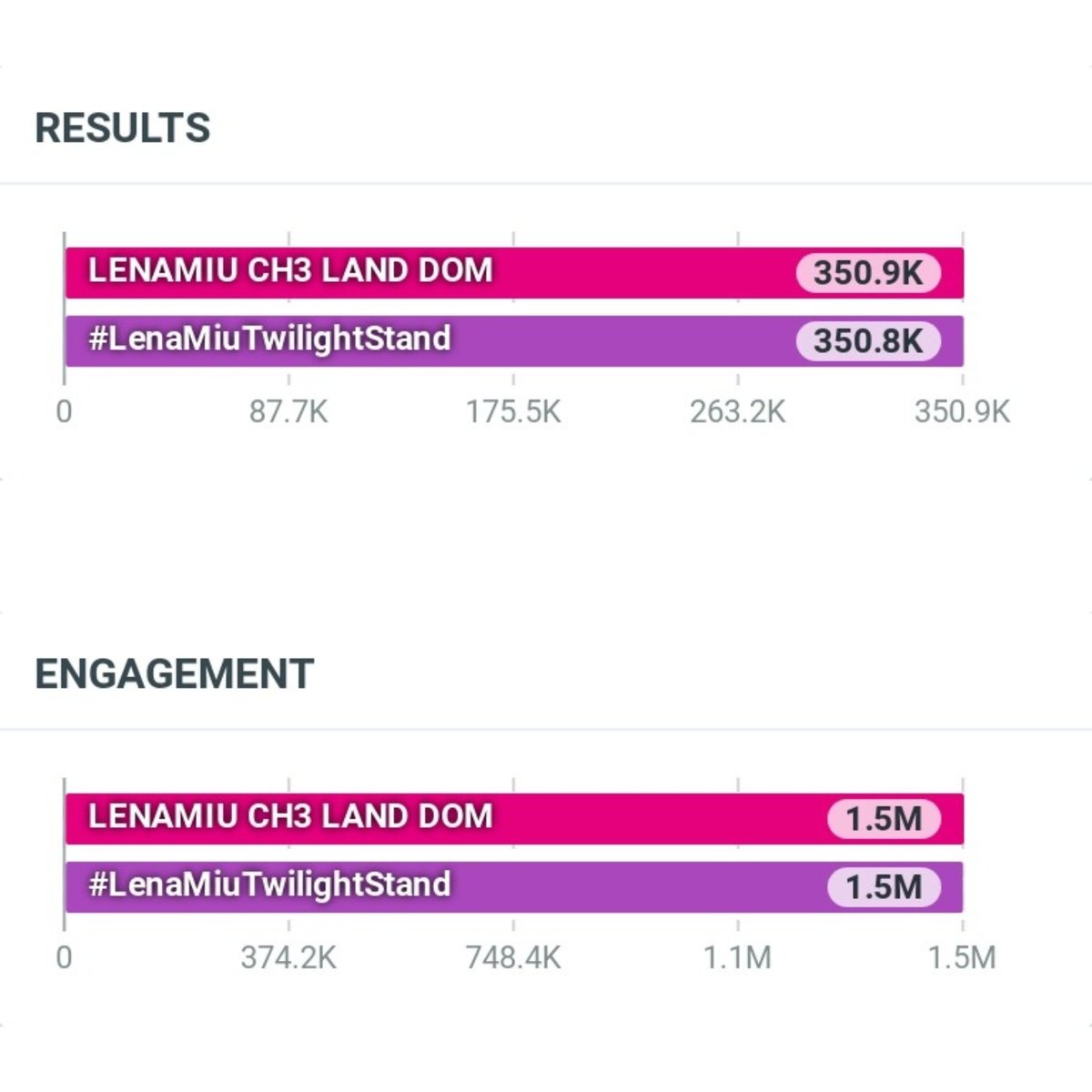Click the ENGAGEMENT section heading
Viewport: 1092px width, 1092px height.
pyautogui.click(x=175, y=673)
